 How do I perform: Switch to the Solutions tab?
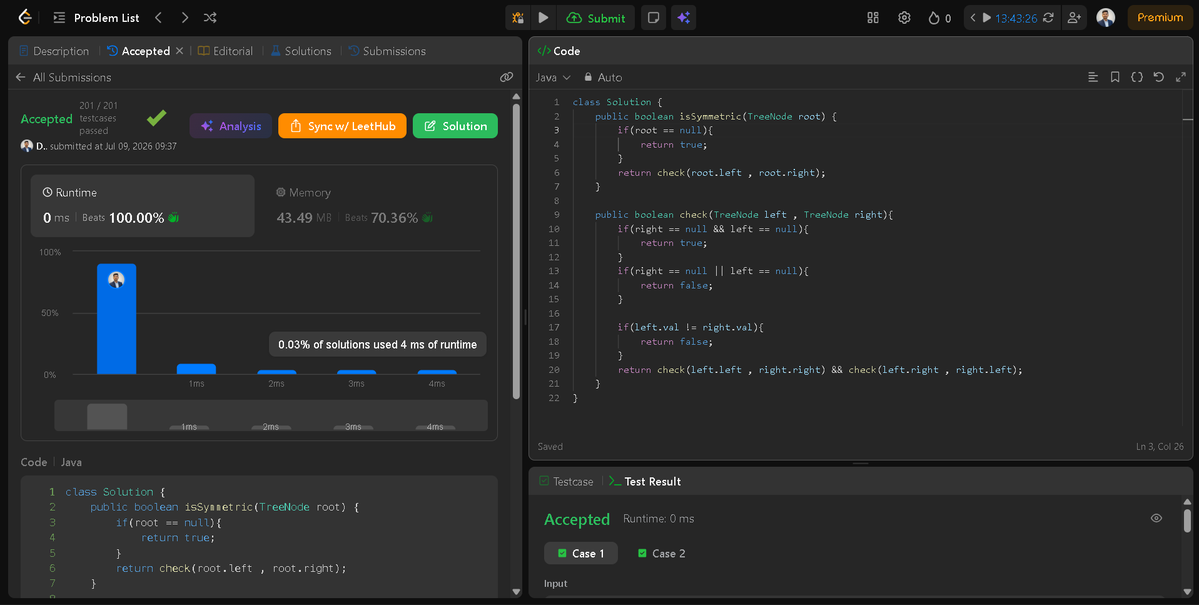pyautogui.click(x=301, y=51)
